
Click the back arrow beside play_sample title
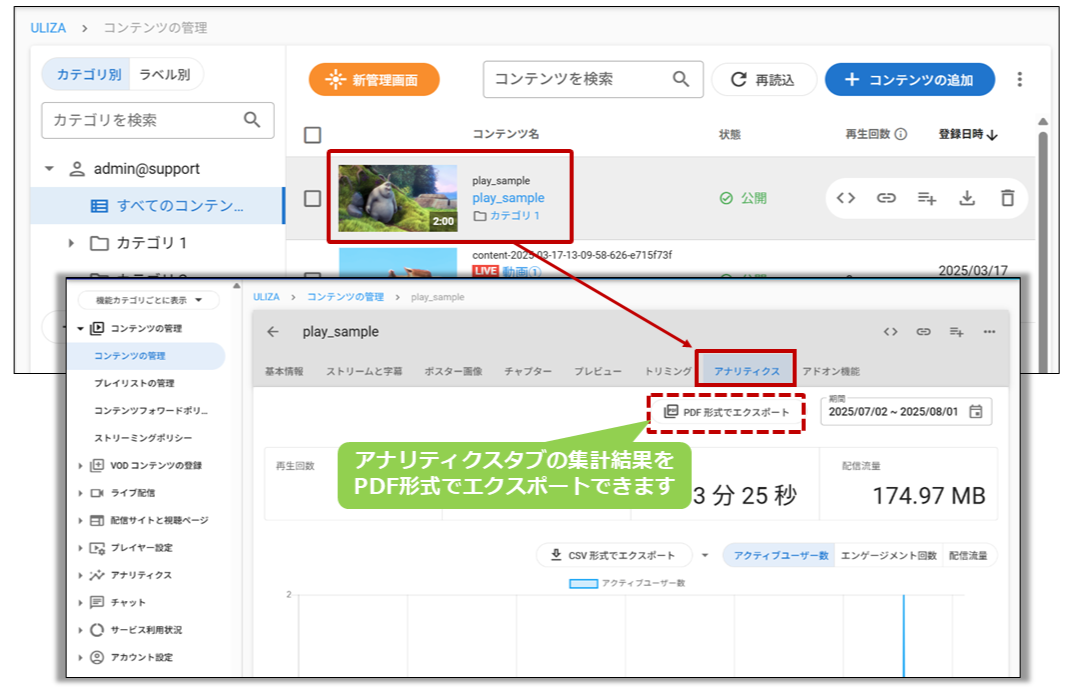click(273, 332)
